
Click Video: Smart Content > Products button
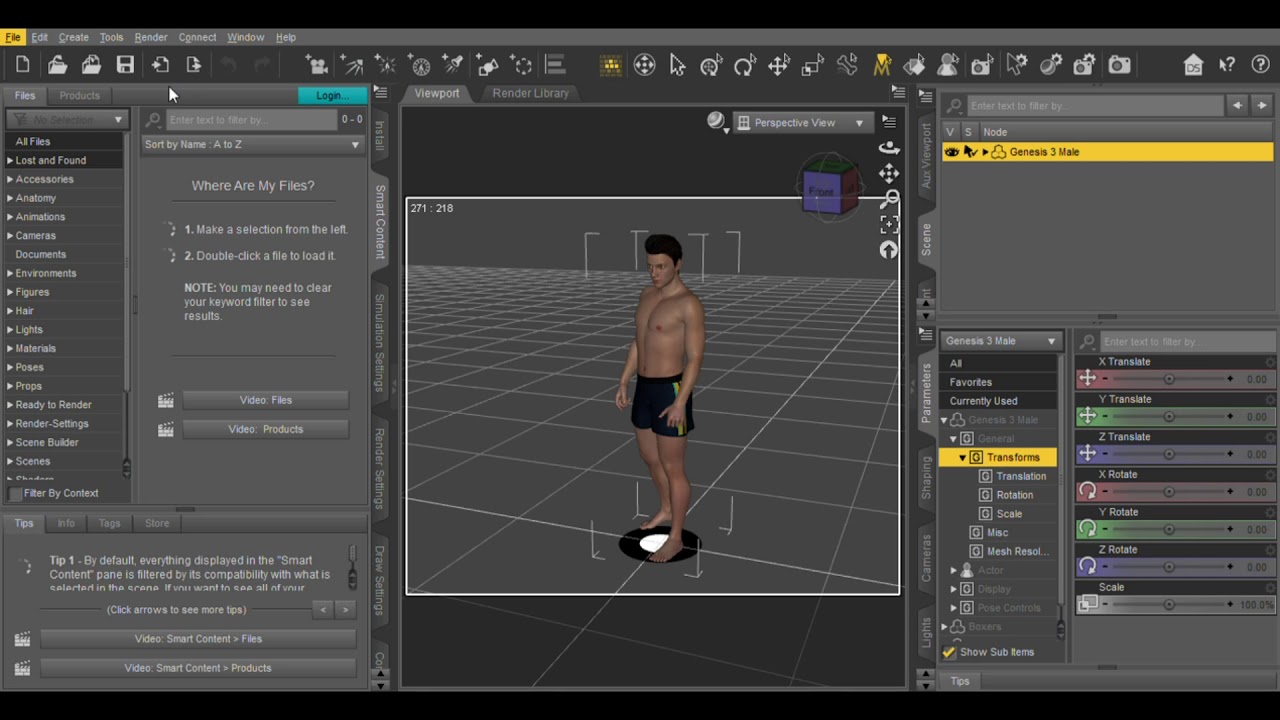198,668
